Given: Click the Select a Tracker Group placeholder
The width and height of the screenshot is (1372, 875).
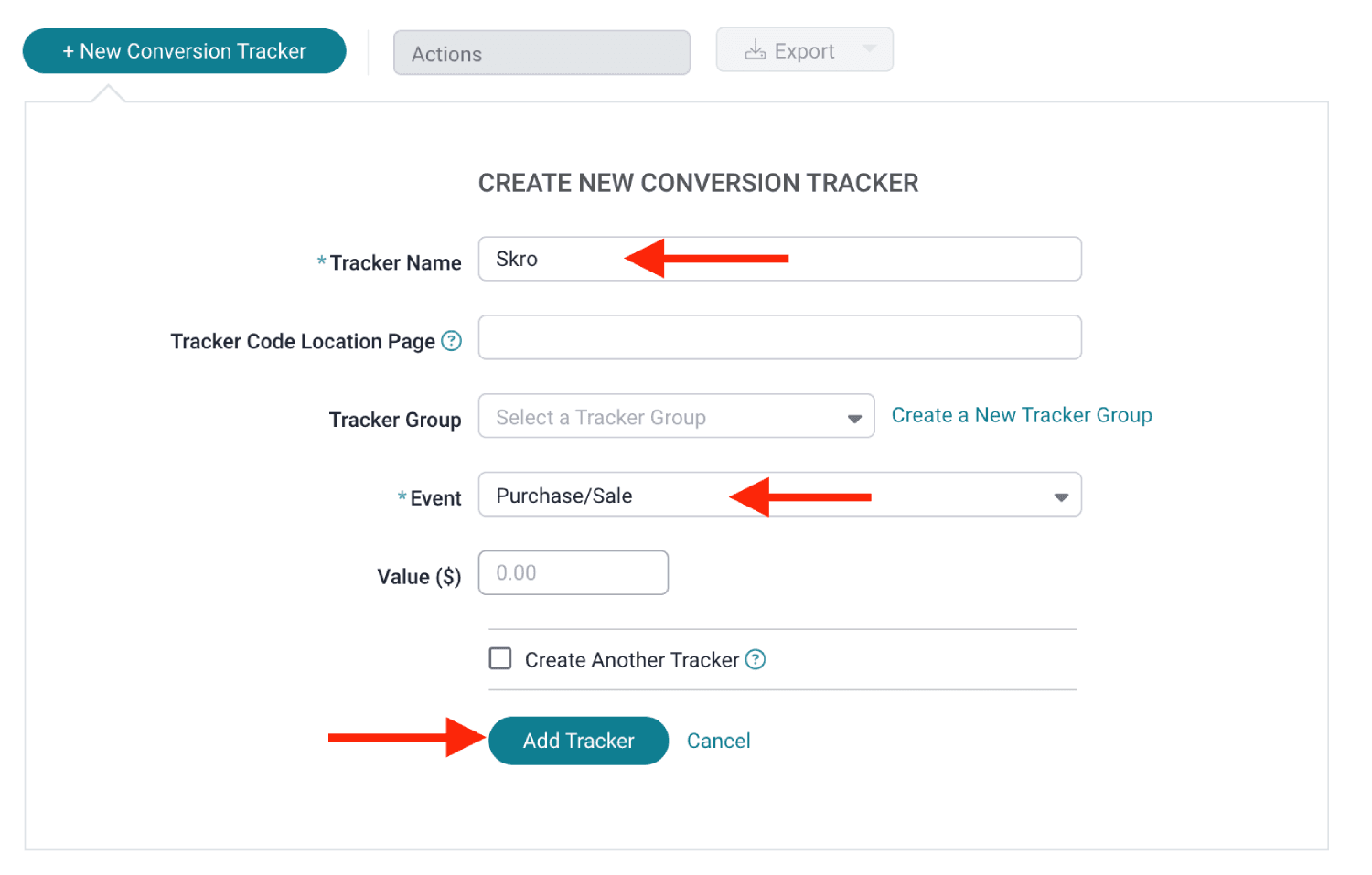Looking at the screenshot, I should (601, 418).
